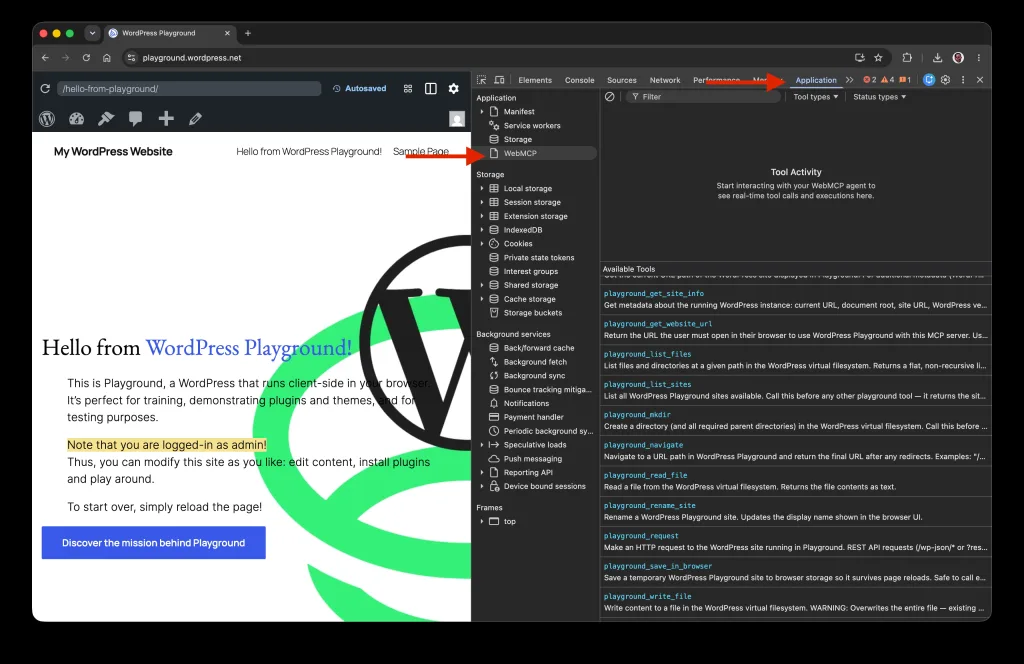Viewport: 1024px width, 664px height.
Task: Click My WordPress Website site title
Action: (x=113, y=151)
